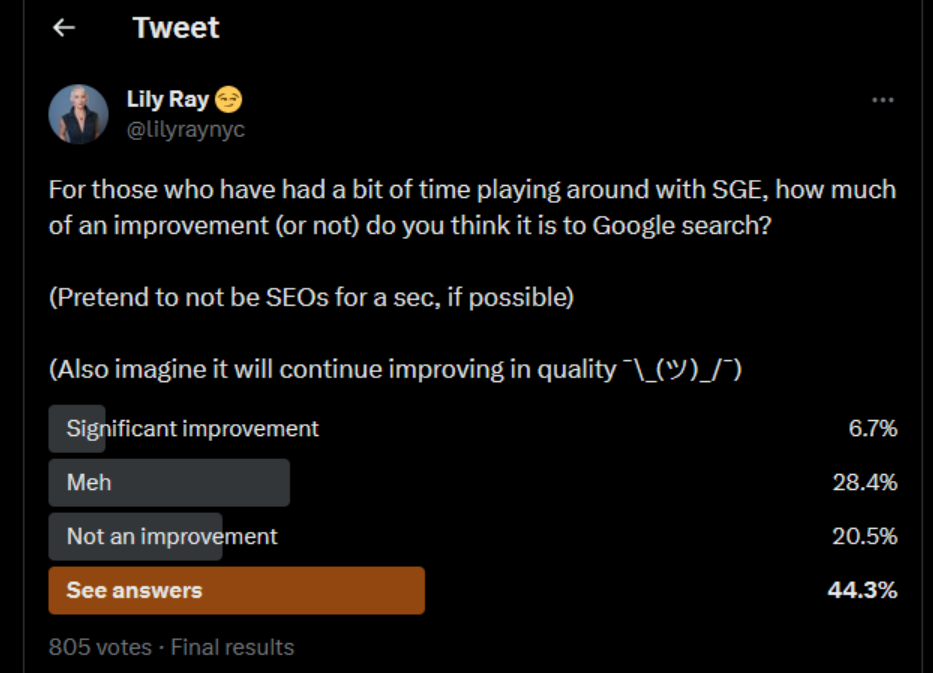Click the smirking emoji beside Lily Ray
Image resolution: width=933 pixels, height=673 pixels.
(229, 100)
